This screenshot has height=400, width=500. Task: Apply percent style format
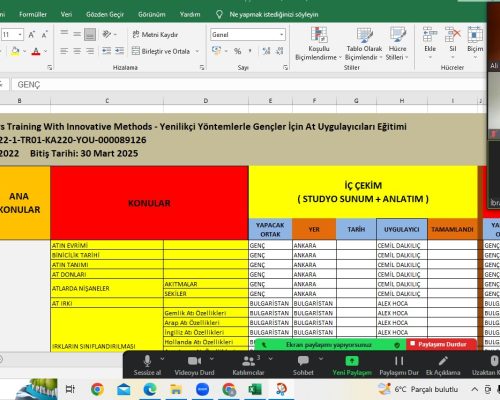(237, 51)
